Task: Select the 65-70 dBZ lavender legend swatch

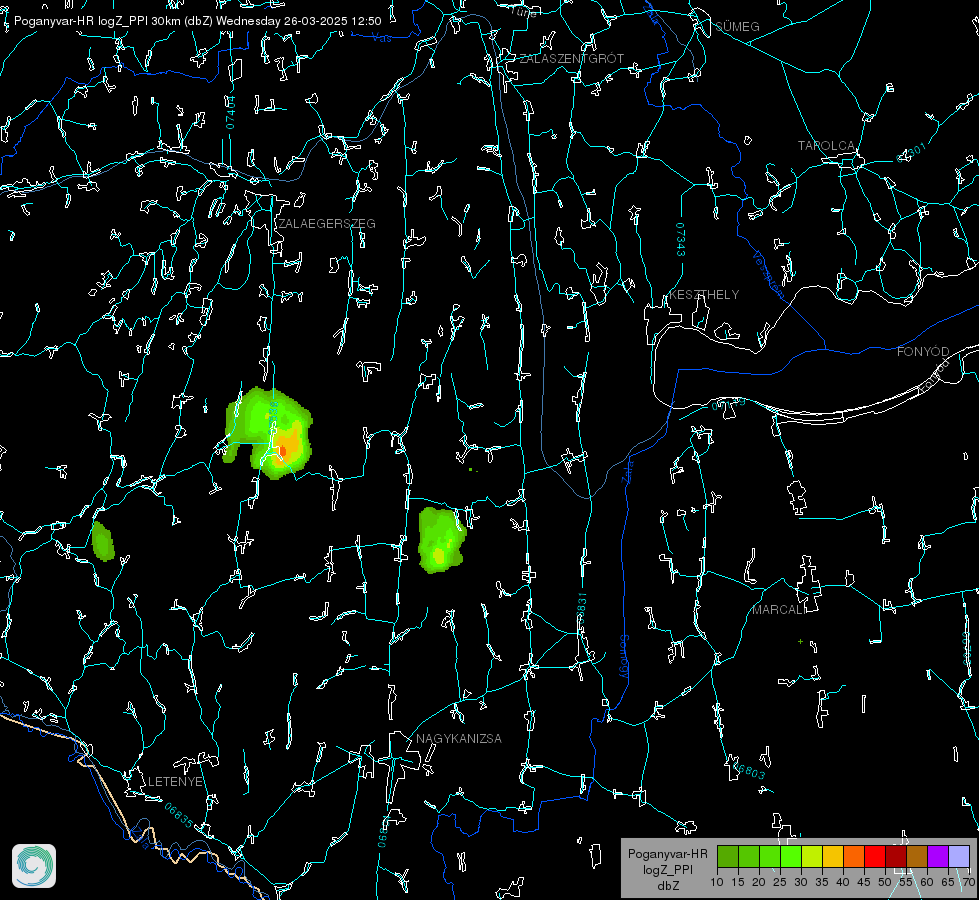Action: [x=958, y=856]
